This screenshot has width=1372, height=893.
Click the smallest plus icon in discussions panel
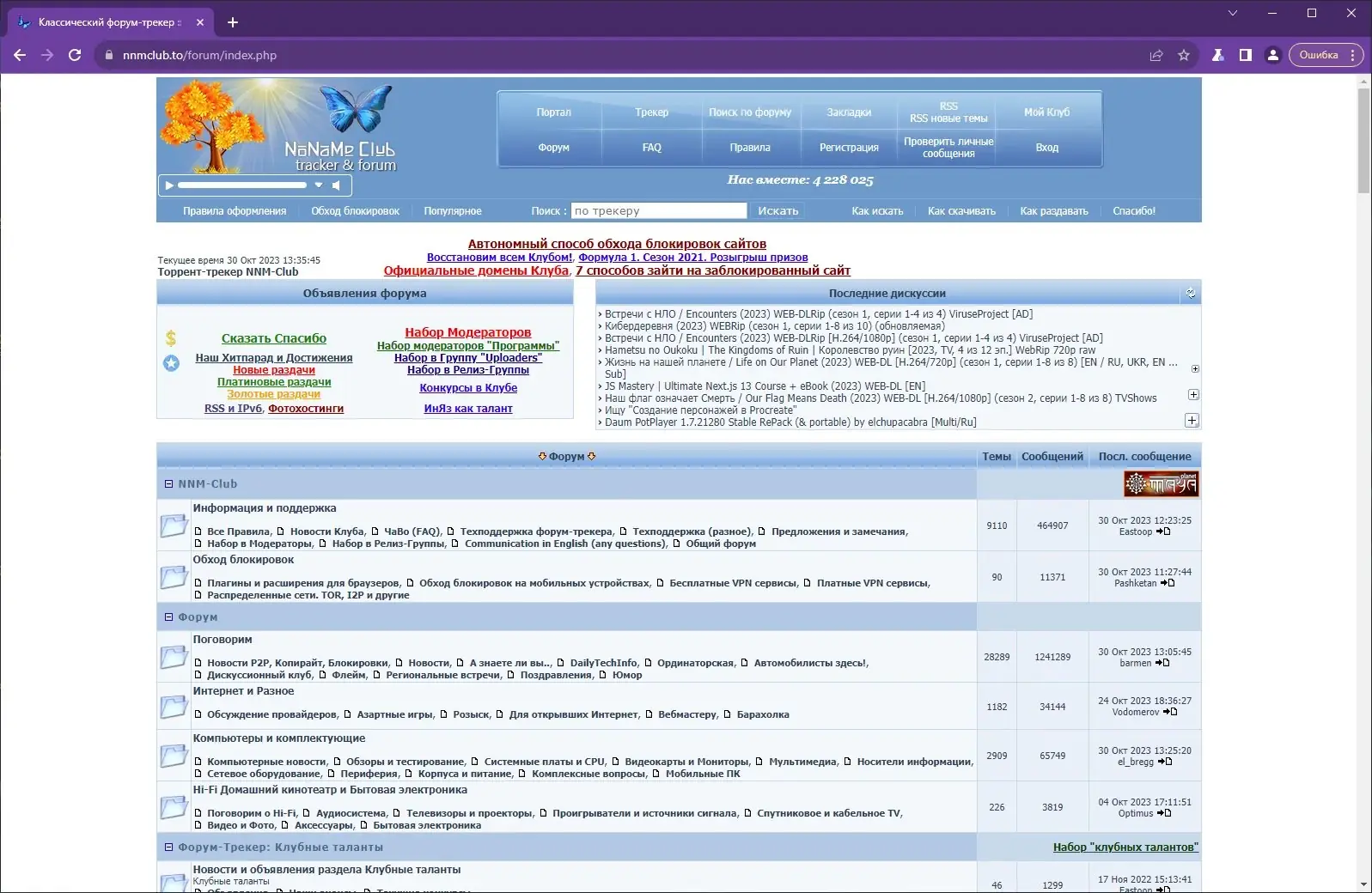[1195, 369]
